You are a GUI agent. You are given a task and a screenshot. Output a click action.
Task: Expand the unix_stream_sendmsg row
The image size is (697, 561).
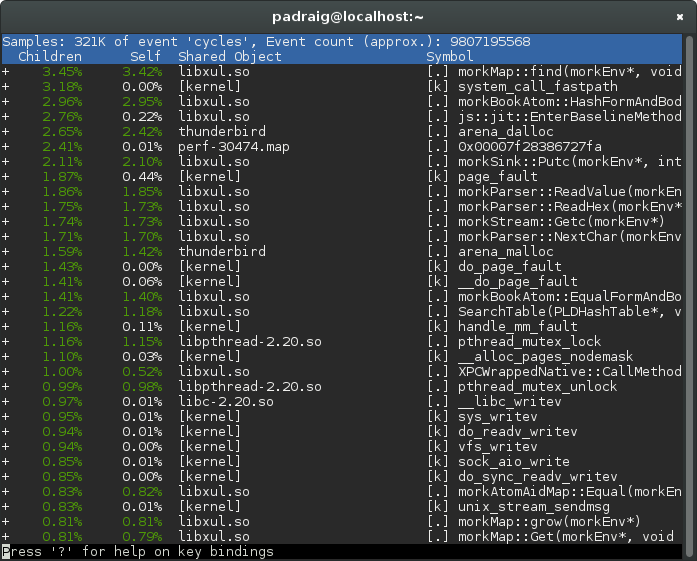coord(5,507)
